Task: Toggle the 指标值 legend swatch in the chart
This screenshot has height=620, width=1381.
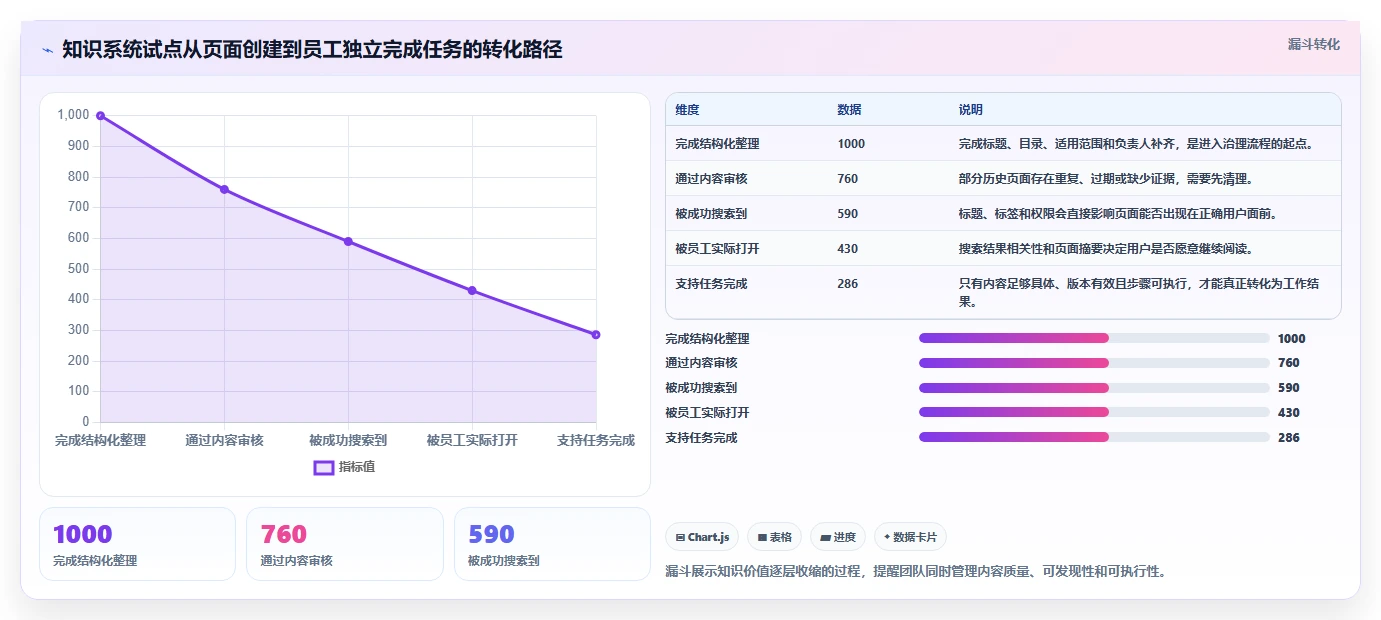Action: coord(324,467)
